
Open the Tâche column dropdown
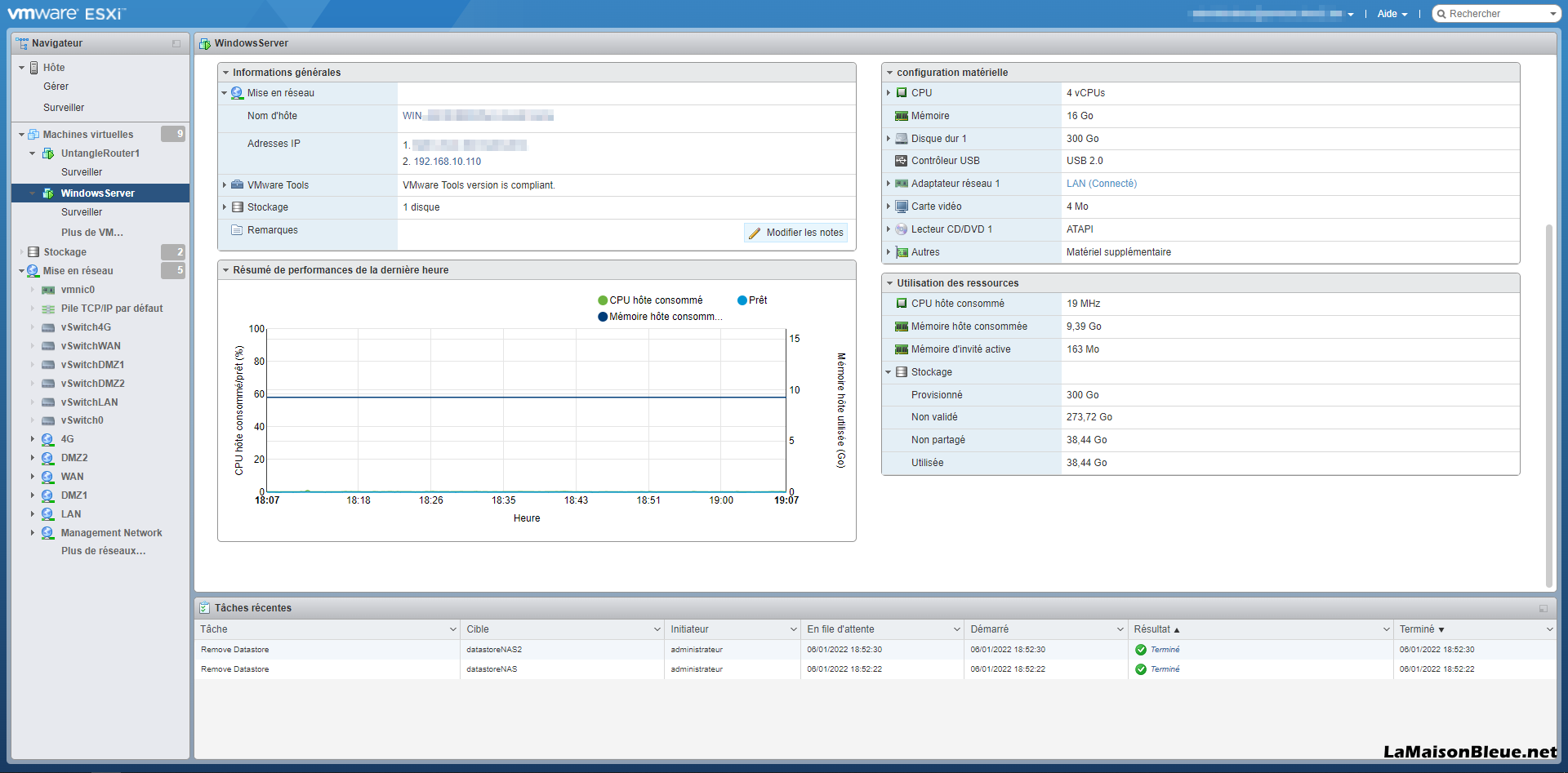click(453, 629)
